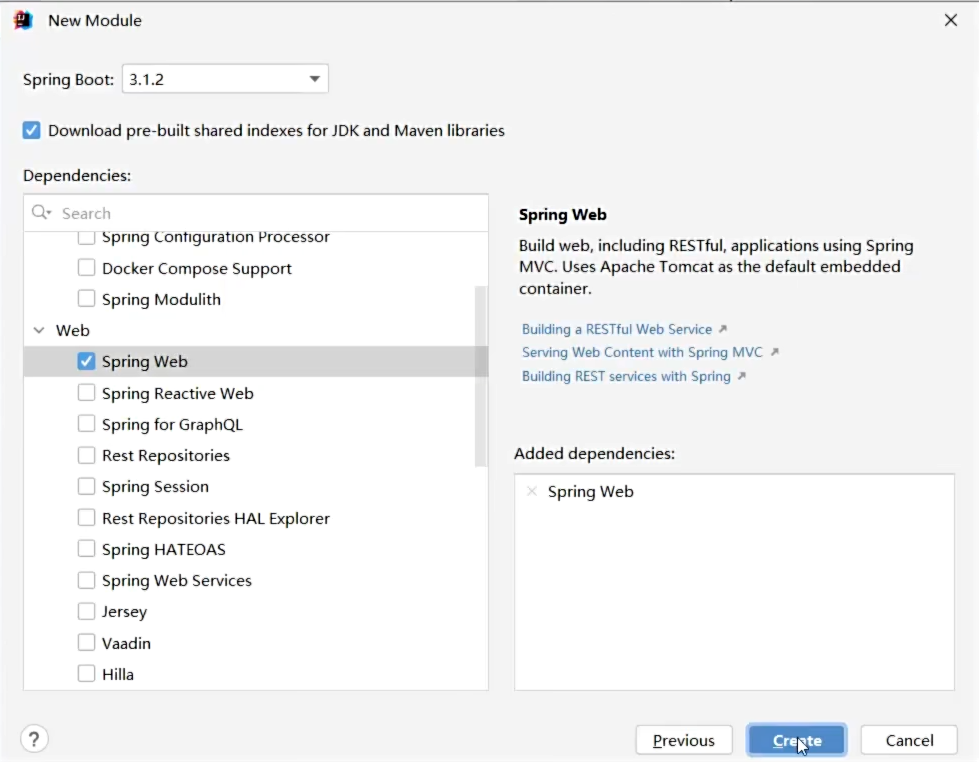Viewport: 979px width, 762px height.
Task: Check the Spring for GraphQL option
Action: coord(87,424)
